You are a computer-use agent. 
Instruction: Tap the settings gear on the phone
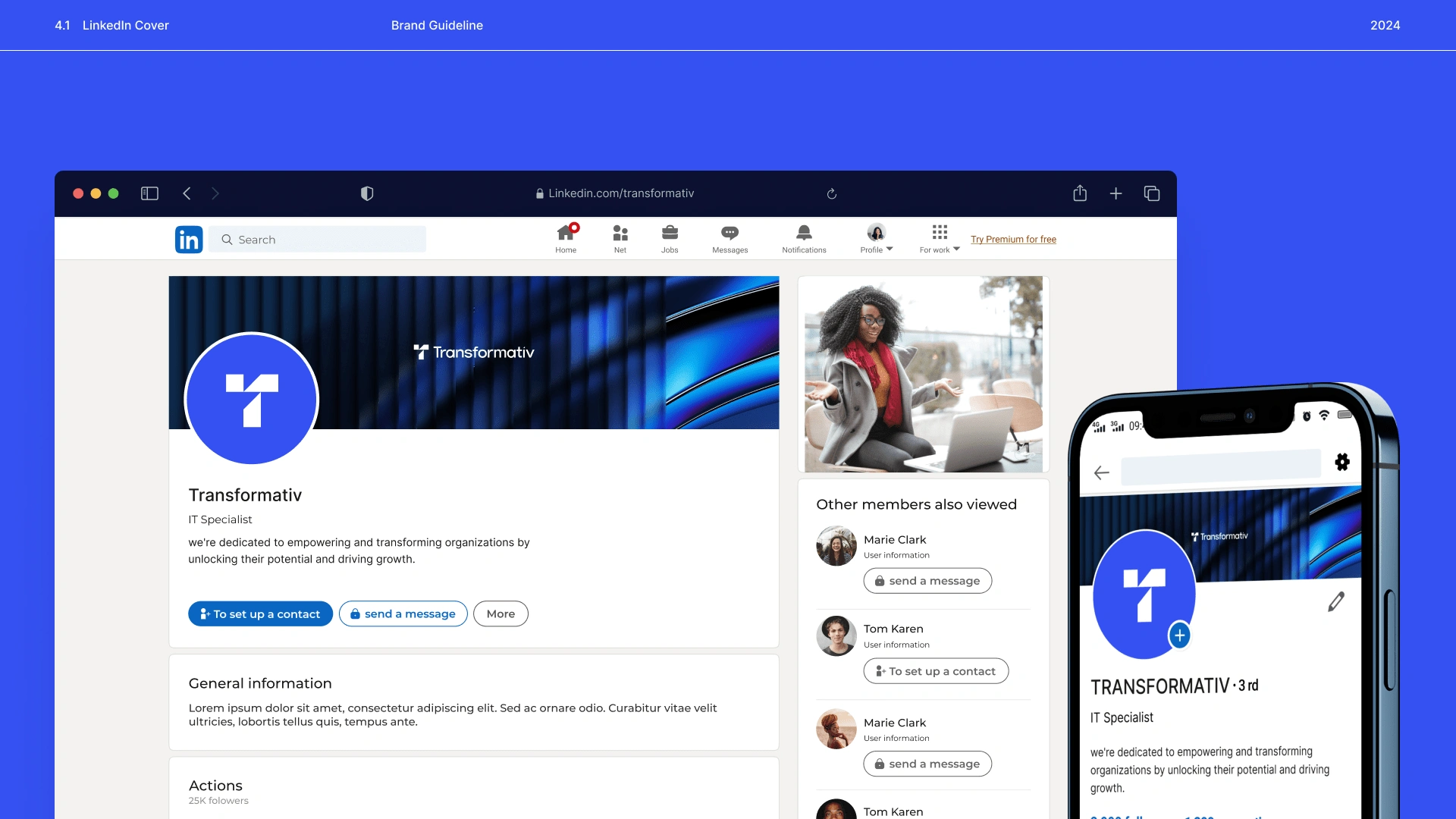tap(1342, 462)
